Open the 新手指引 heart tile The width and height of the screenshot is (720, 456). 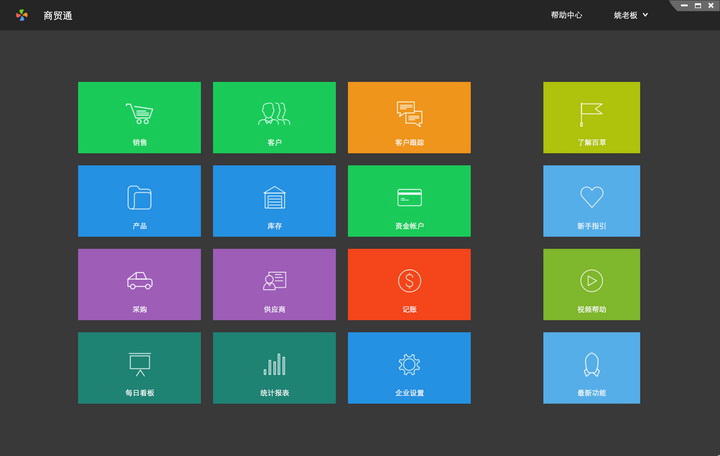(x=591, y=201)
